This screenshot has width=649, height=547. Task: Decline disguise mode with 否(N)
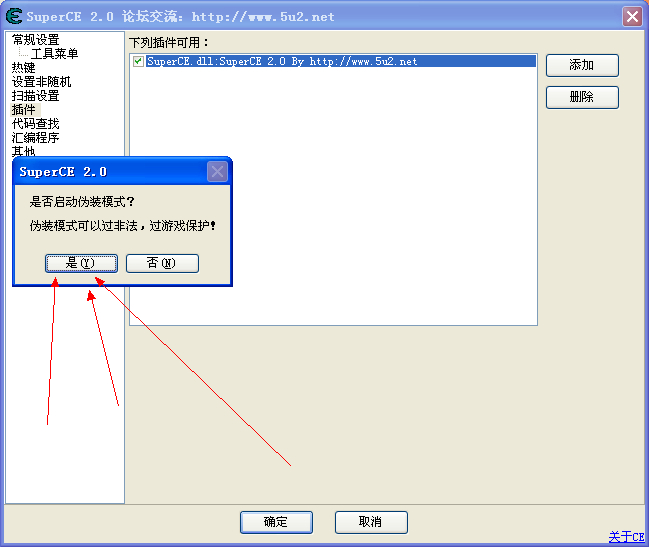pos(162,263)
